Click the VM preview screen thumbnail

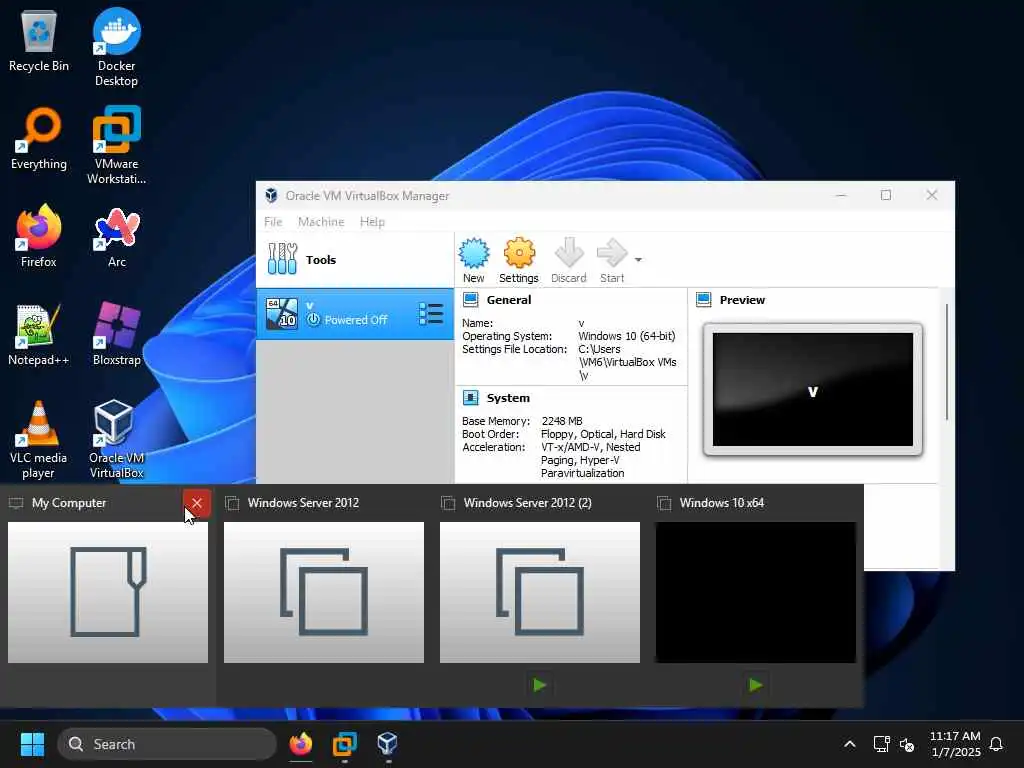812,389
